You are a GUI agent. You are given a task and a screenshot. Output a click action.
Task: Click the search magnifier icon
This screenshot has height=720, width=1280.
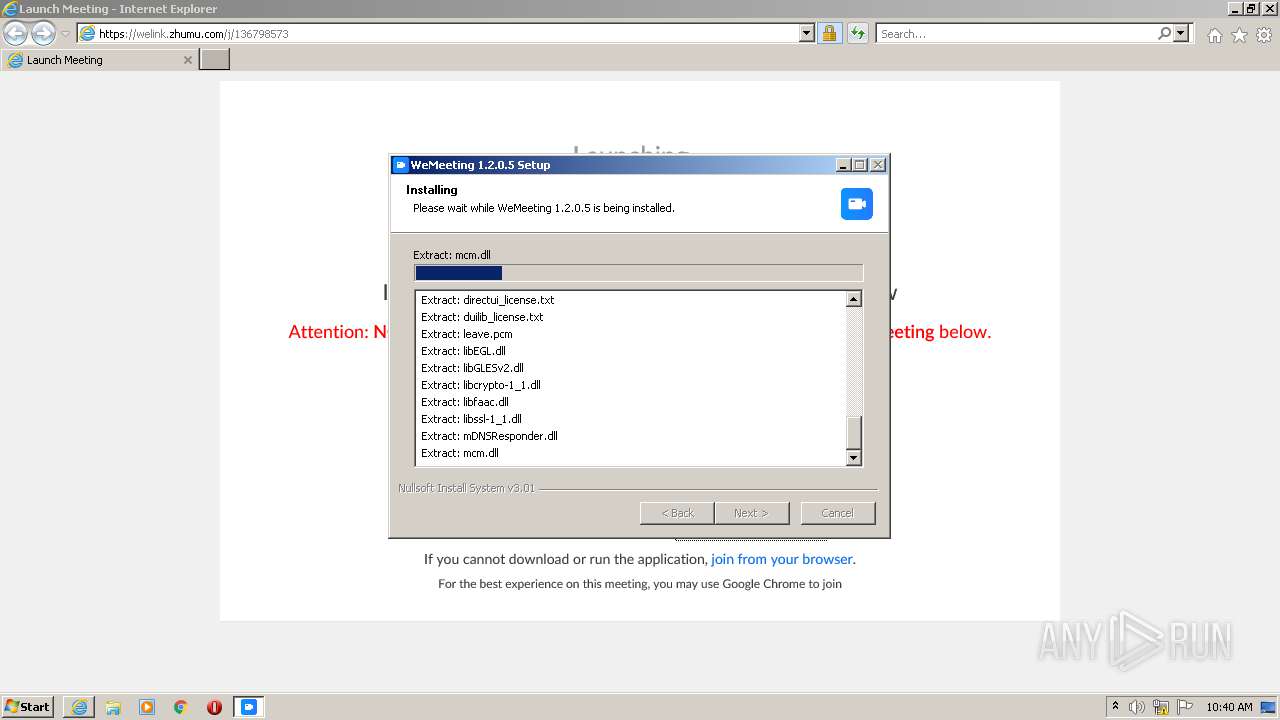click(x=1164, y=33)
